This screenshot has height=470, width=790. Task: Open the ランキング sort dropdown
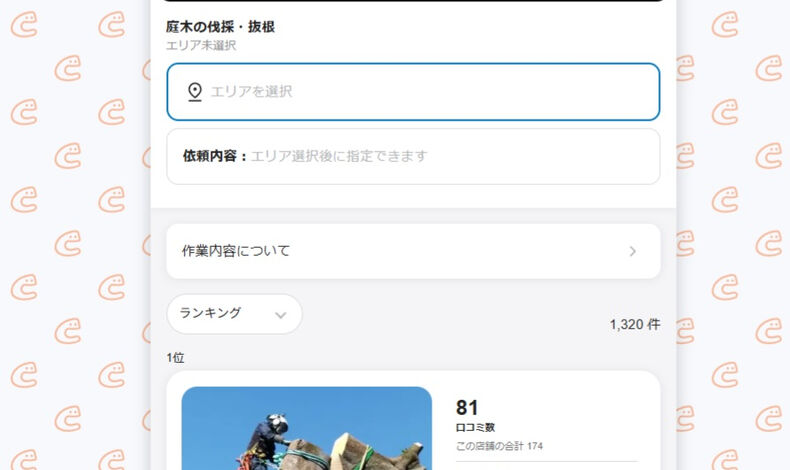point(234,314)
